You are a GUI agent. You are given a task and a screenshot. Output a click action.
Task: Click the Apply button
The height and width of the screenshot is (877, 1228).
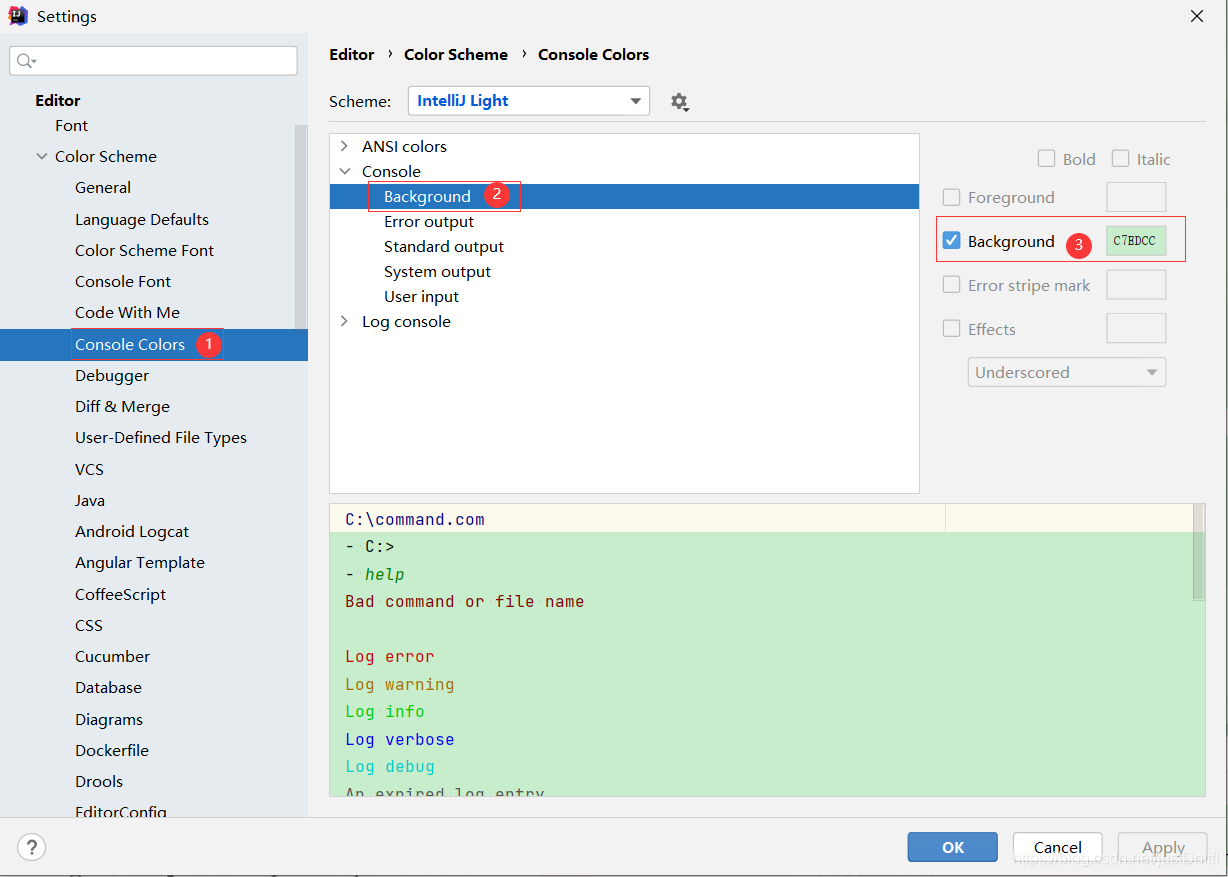(x=1163, y=847)
